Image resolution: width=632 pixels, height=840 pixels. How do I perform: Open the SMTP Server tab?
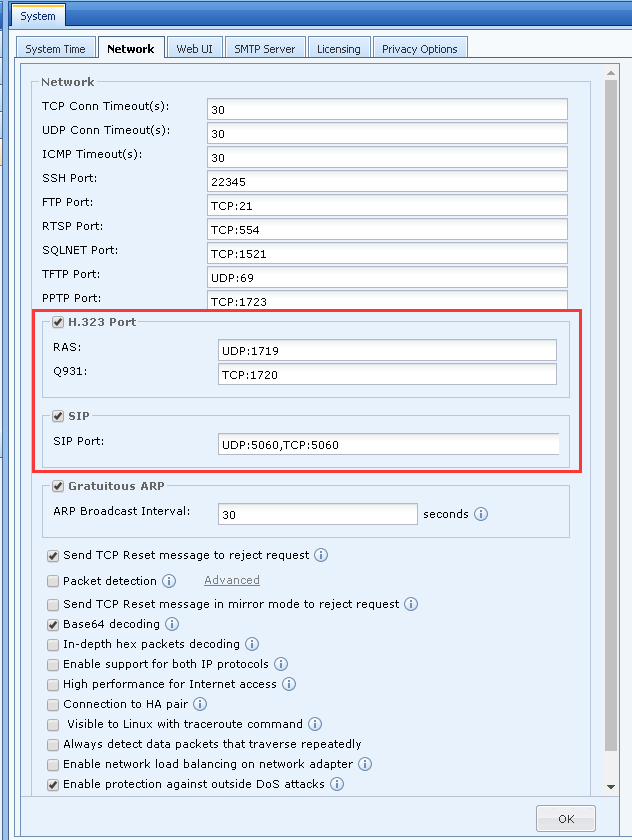pyautogui.click(x=265, y=49)
